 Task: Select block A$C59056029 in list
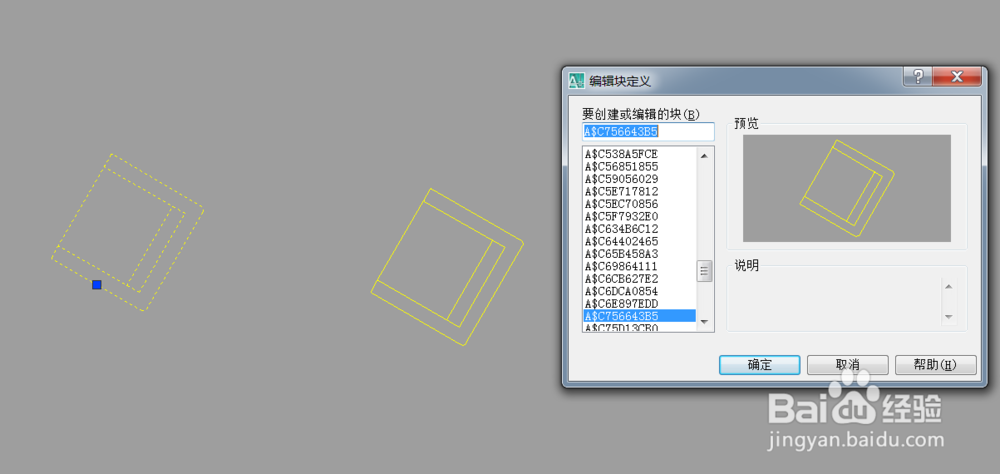(x=621, y=179)
